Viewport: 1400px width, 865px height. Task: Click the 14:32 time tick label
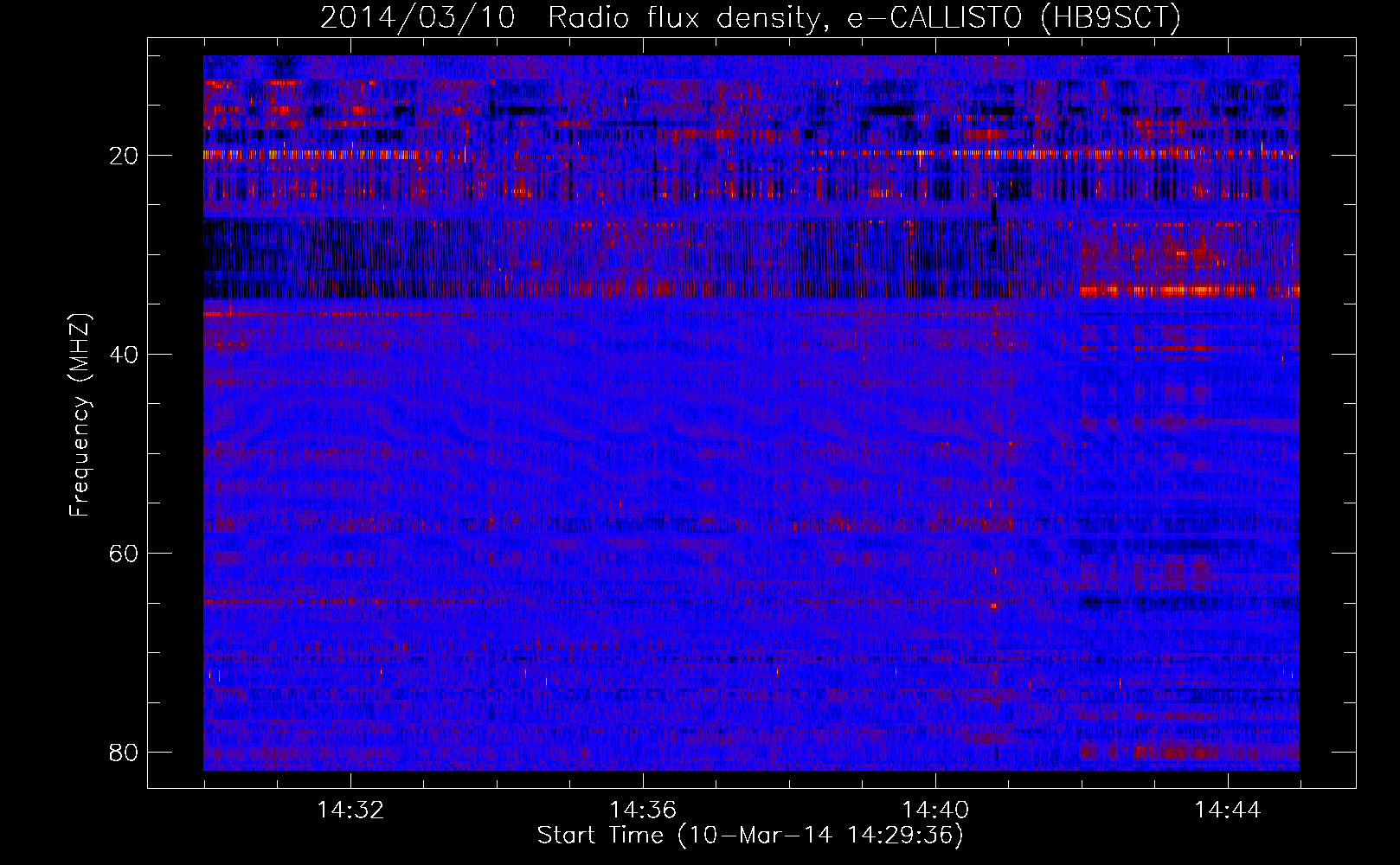[350, 811]
